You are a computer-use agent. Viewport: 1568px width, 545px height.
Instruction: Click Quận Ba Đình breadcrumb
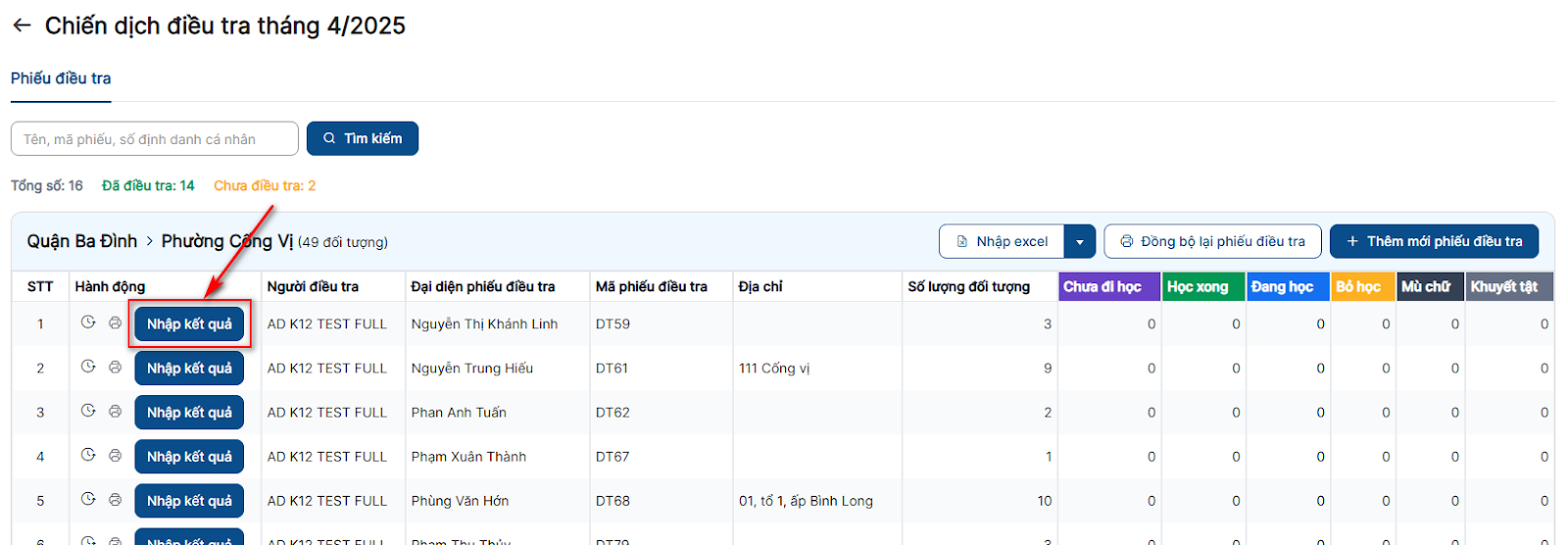pyautogui.click(x=82, y=241)
